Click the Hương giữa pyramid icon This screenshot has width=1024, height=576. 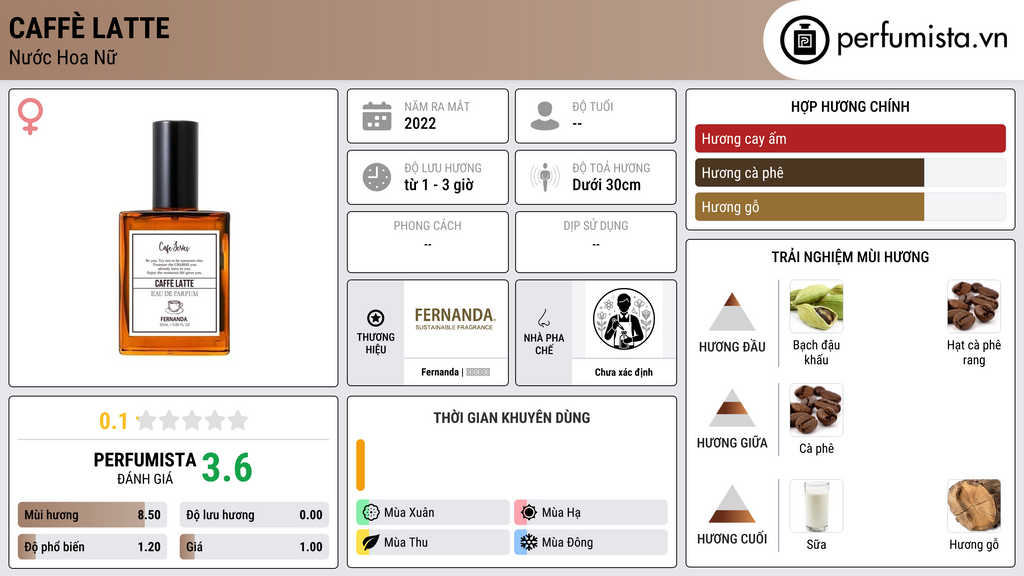[x=732, y=408]
